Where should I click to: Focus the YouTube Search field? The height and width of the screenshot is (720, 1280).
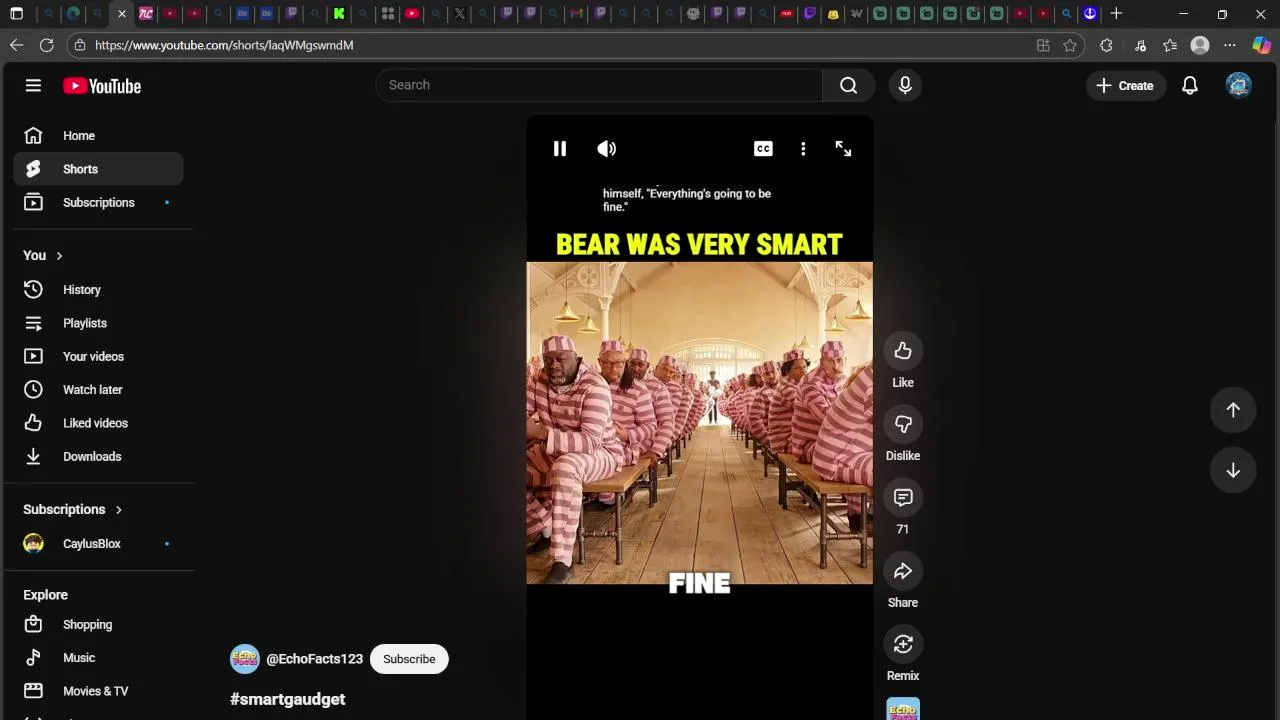599,85
